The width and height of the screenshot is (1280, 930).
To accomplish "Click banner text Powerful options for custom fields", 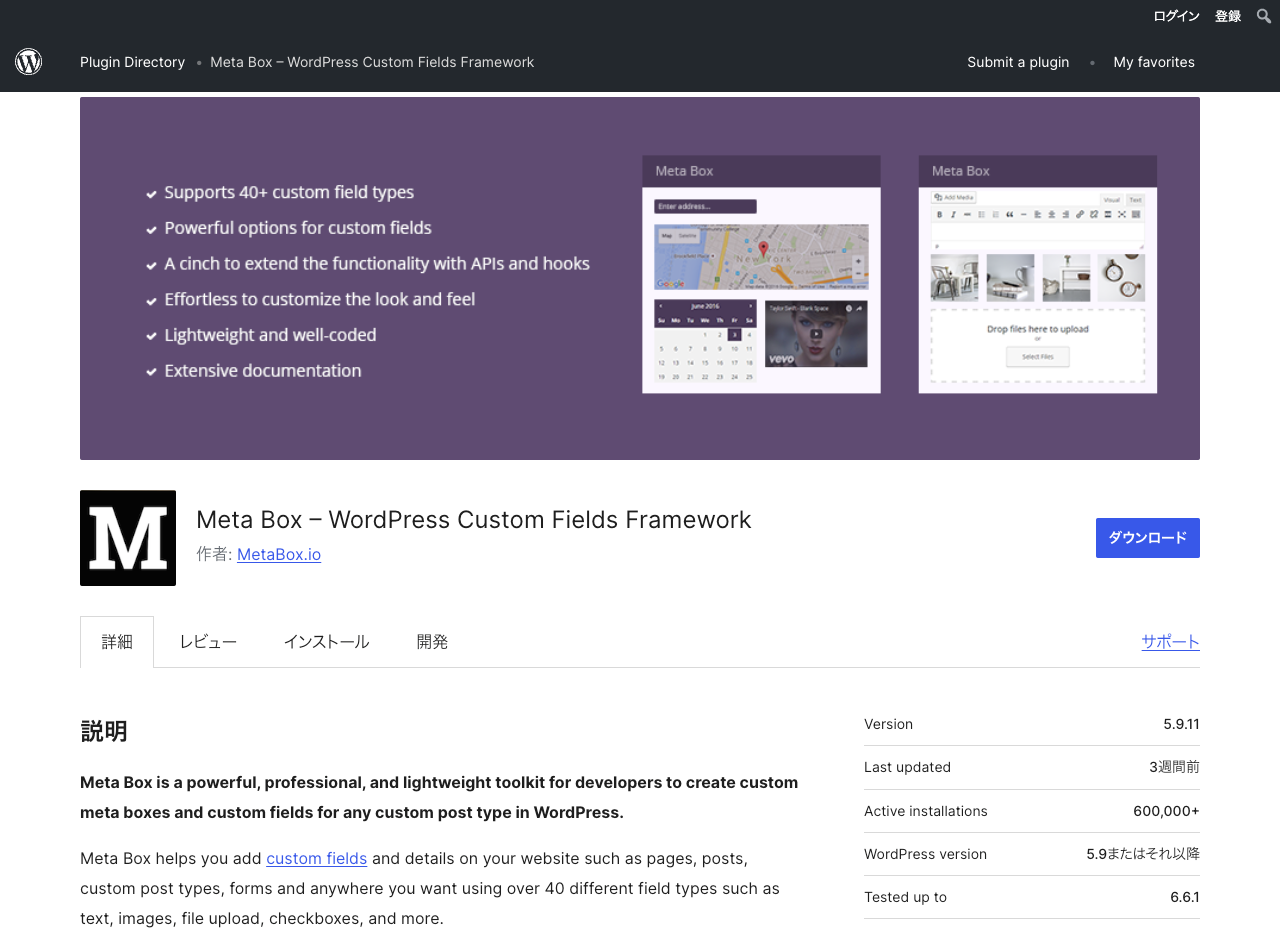I will coord(298,228).
